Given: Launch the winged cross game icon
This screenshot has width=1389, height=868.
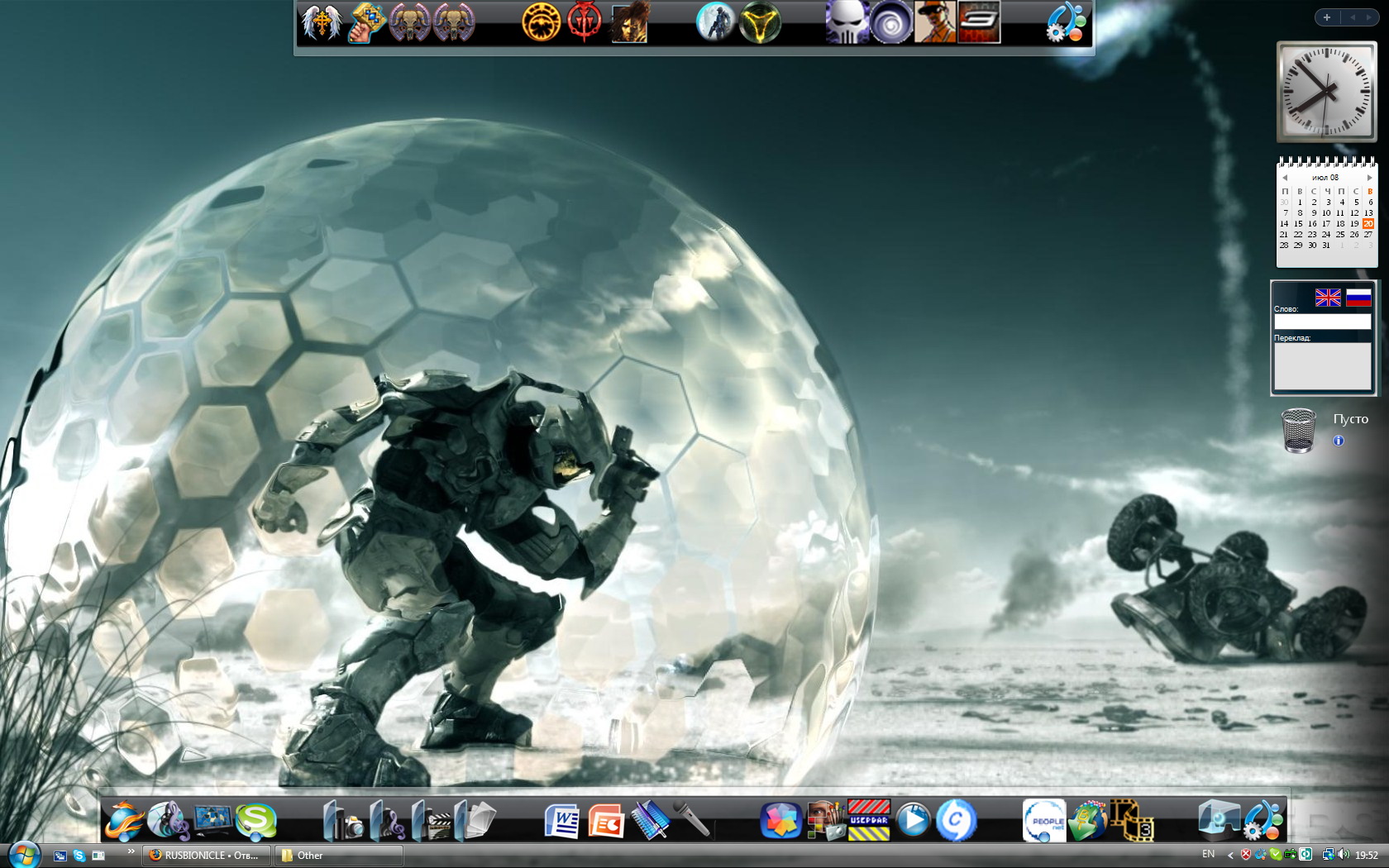Looking at the screenshot, I should click(x=320, y=22).
